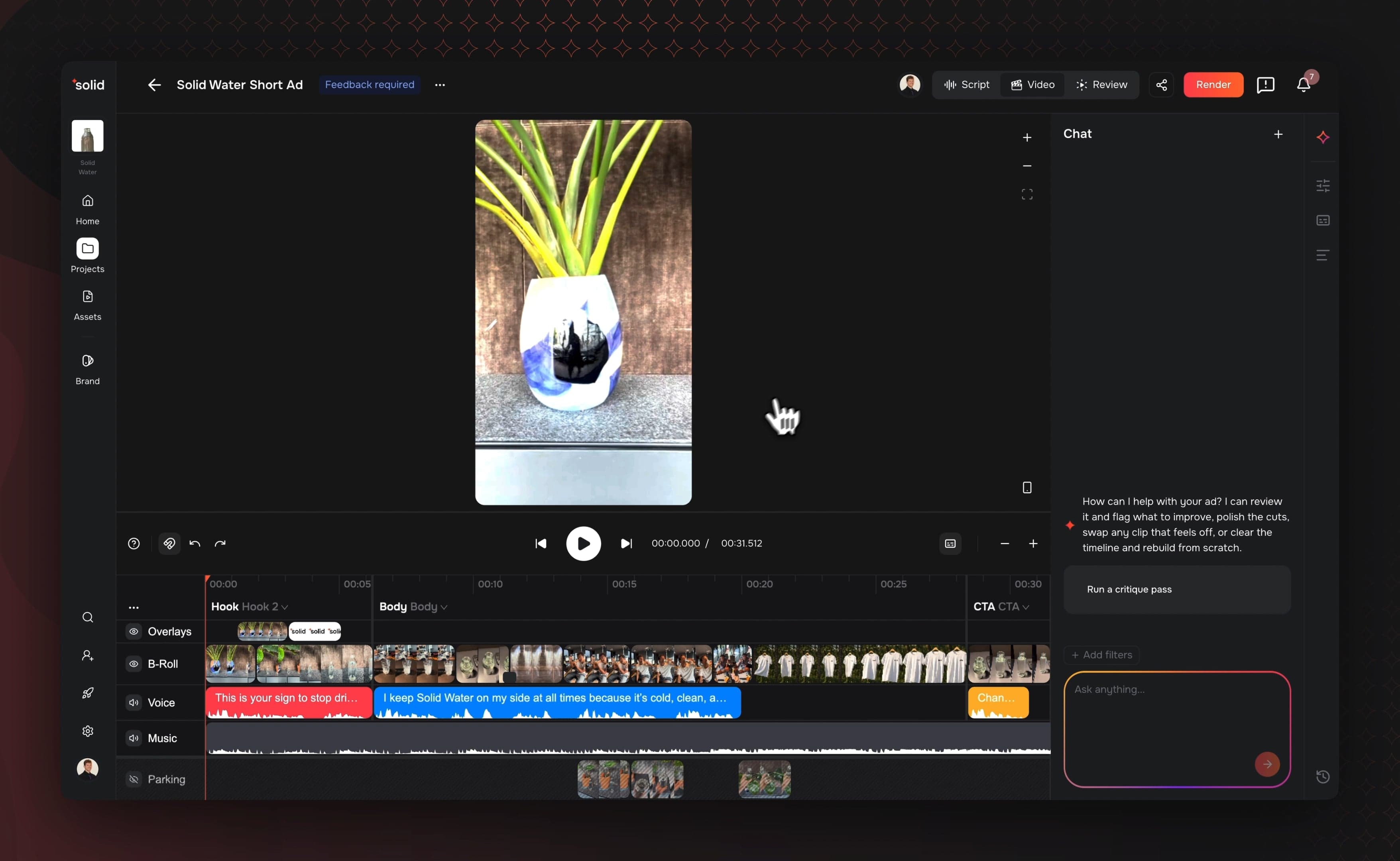Click the playhead marker at 00:00

point(207,578)
